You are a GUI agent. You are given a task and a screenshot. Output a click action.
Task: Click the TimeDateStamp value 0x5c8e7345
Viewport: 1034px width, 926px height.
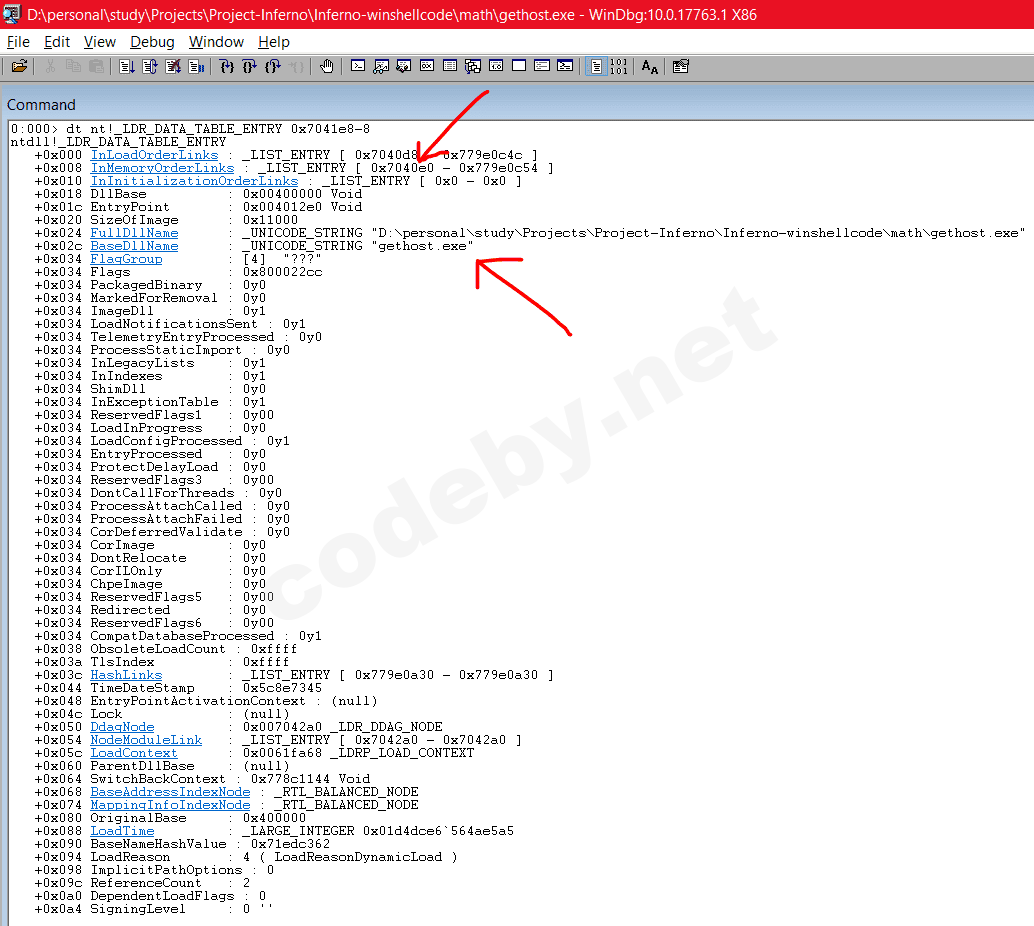pyautogui.click(x=282, y=688)
